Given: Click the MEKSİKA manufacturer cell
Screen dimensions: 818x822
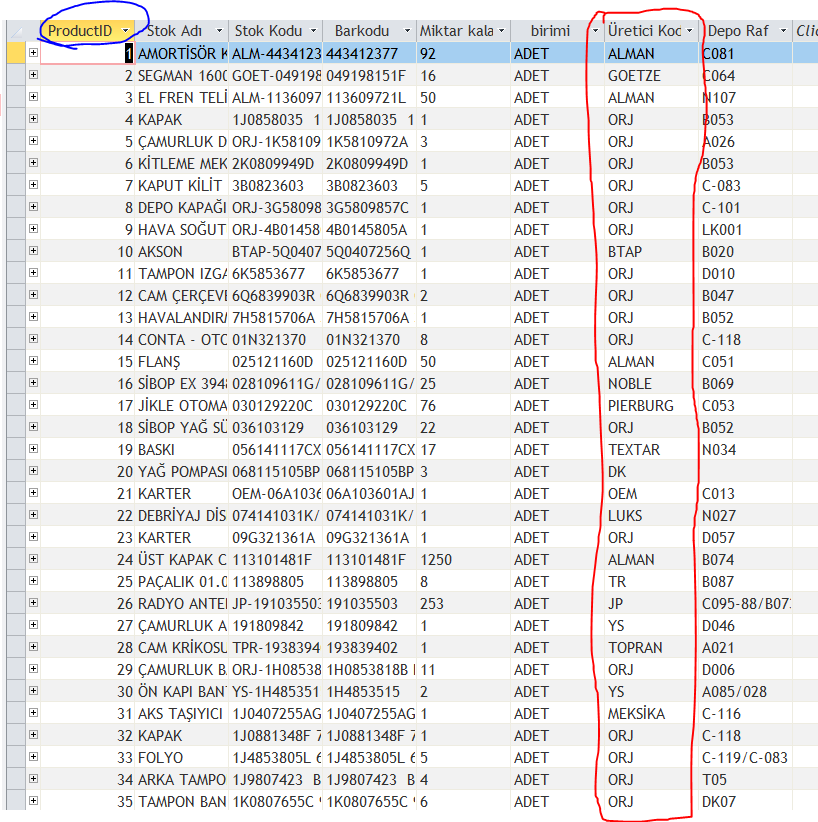Looking at the screenshot, I should pyautogui.click(x=651, y=713).
